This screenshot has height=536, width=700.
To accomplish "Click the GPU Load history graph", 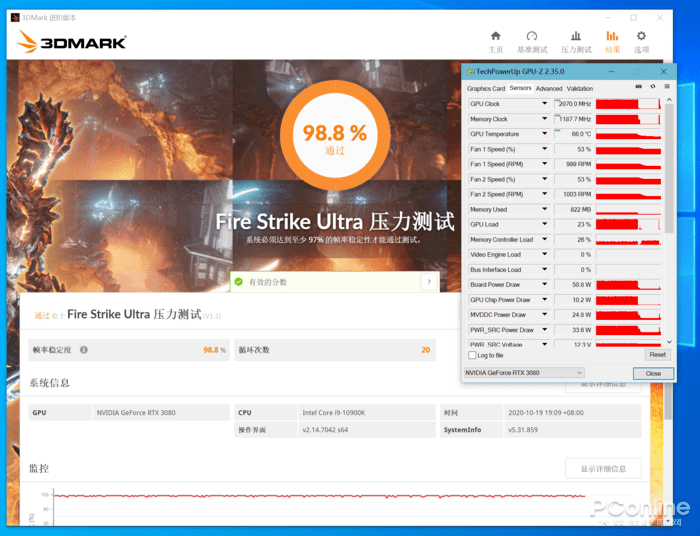I will (x=628, y=224).
